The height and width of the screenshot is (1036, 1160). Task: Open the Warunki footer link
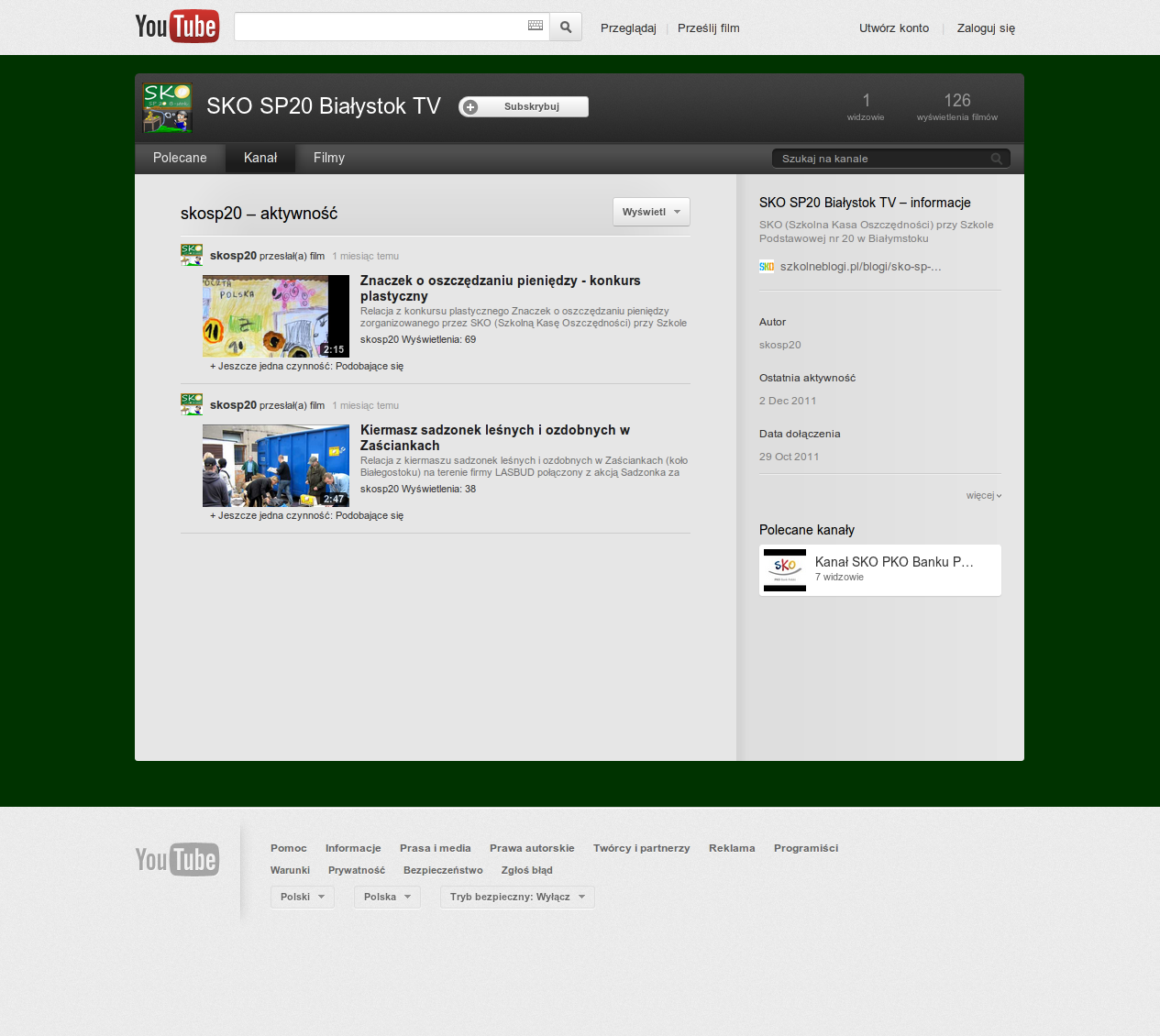(290, 870)
